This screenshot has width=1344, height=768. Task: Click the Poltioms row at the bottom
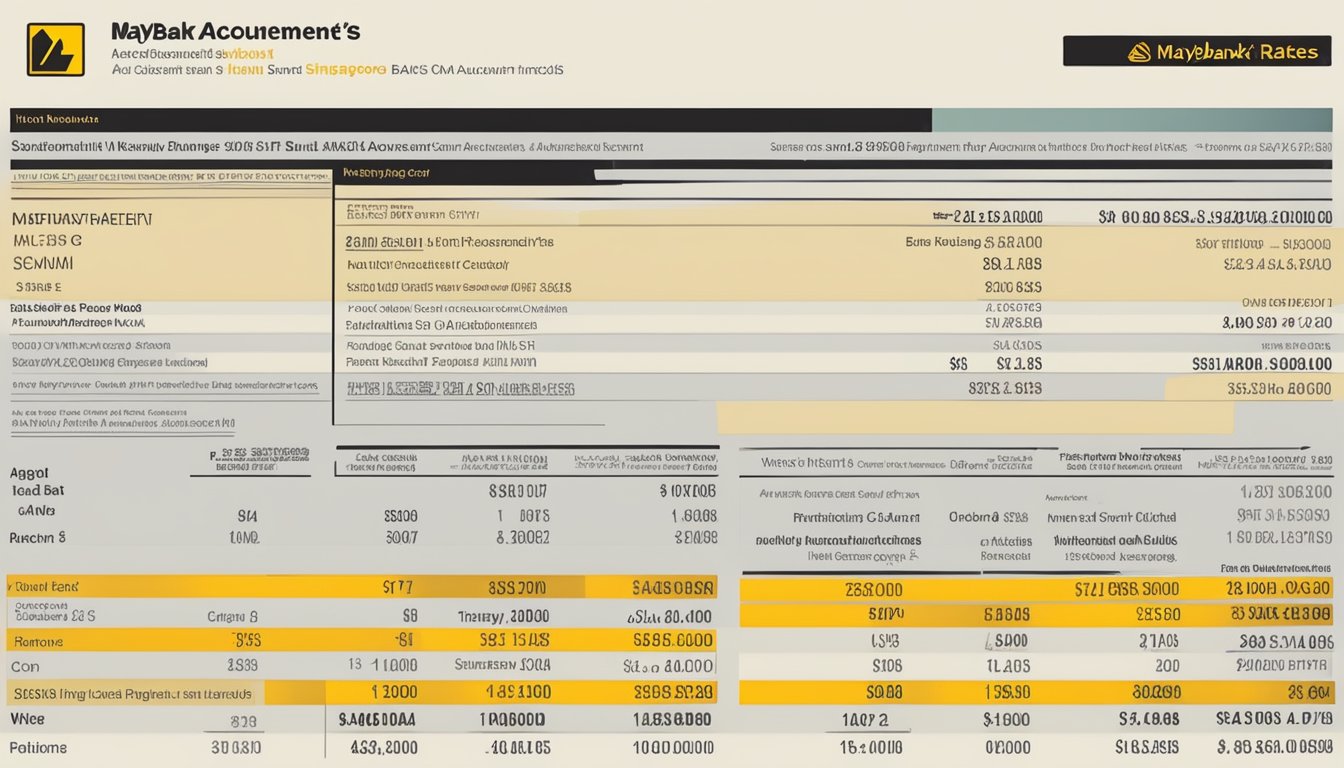(x=38, y=747)
